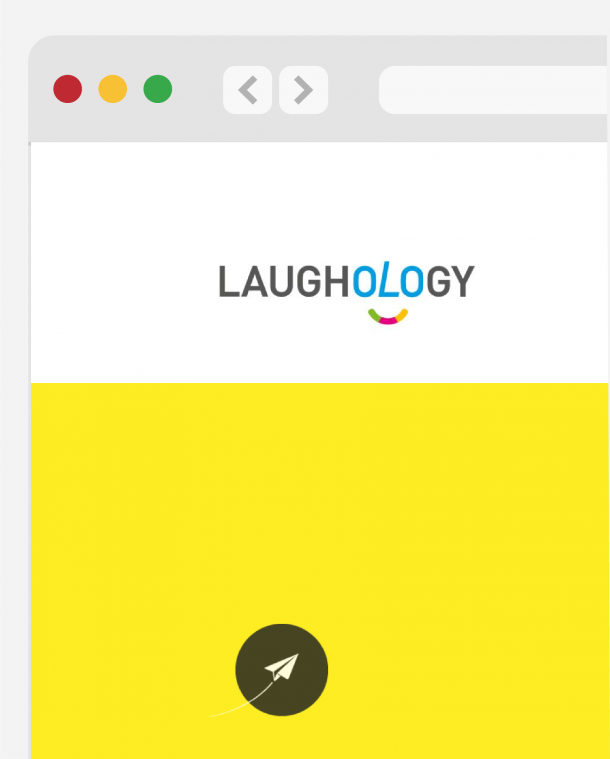610x759 pixels.
Task: Click the slanted blue L in the logo
Action: pyautogui.click(x=388, y=279)
